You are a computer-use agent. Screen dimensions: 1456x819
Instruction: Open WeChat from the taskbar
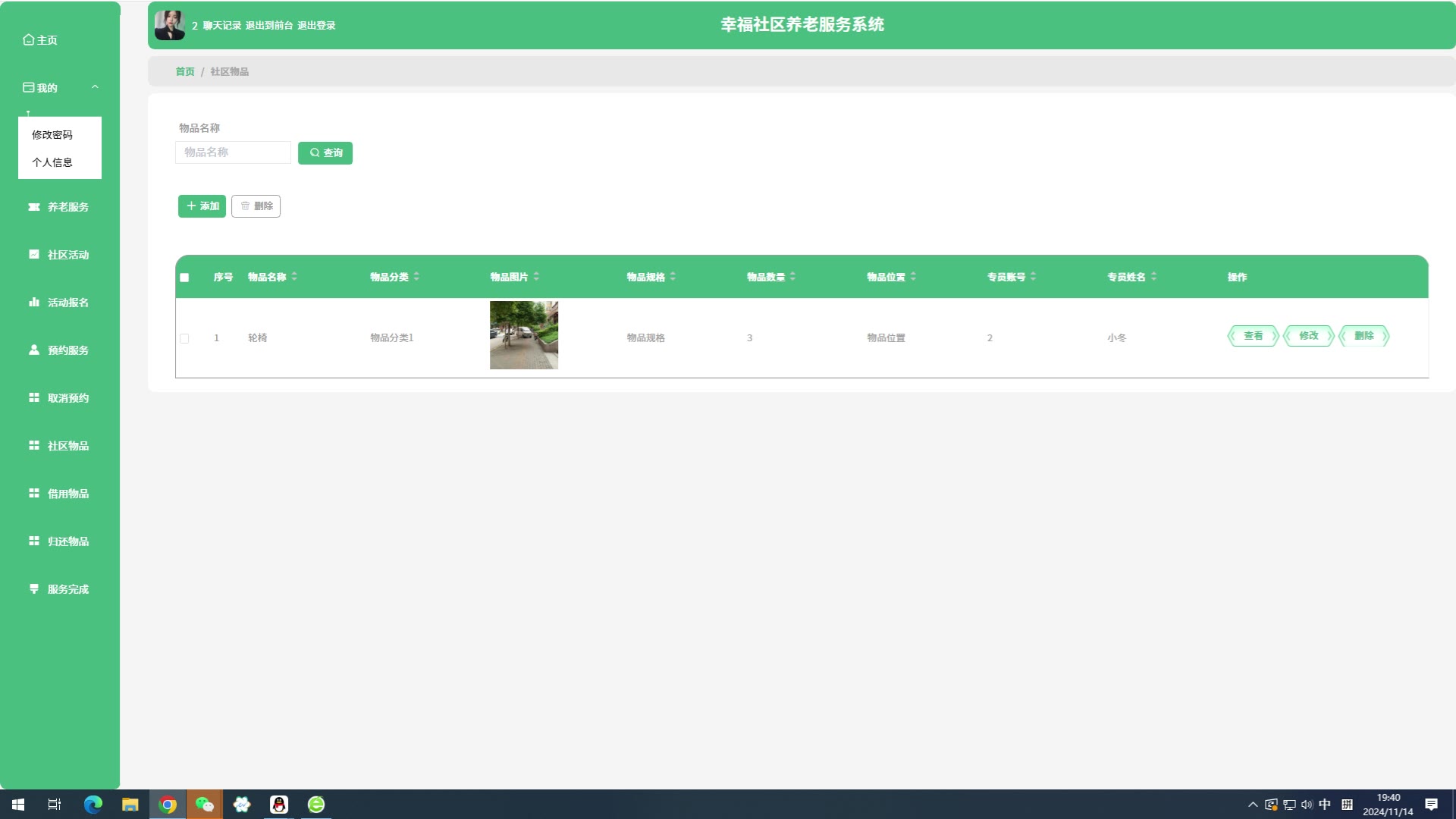coord(205,805)
